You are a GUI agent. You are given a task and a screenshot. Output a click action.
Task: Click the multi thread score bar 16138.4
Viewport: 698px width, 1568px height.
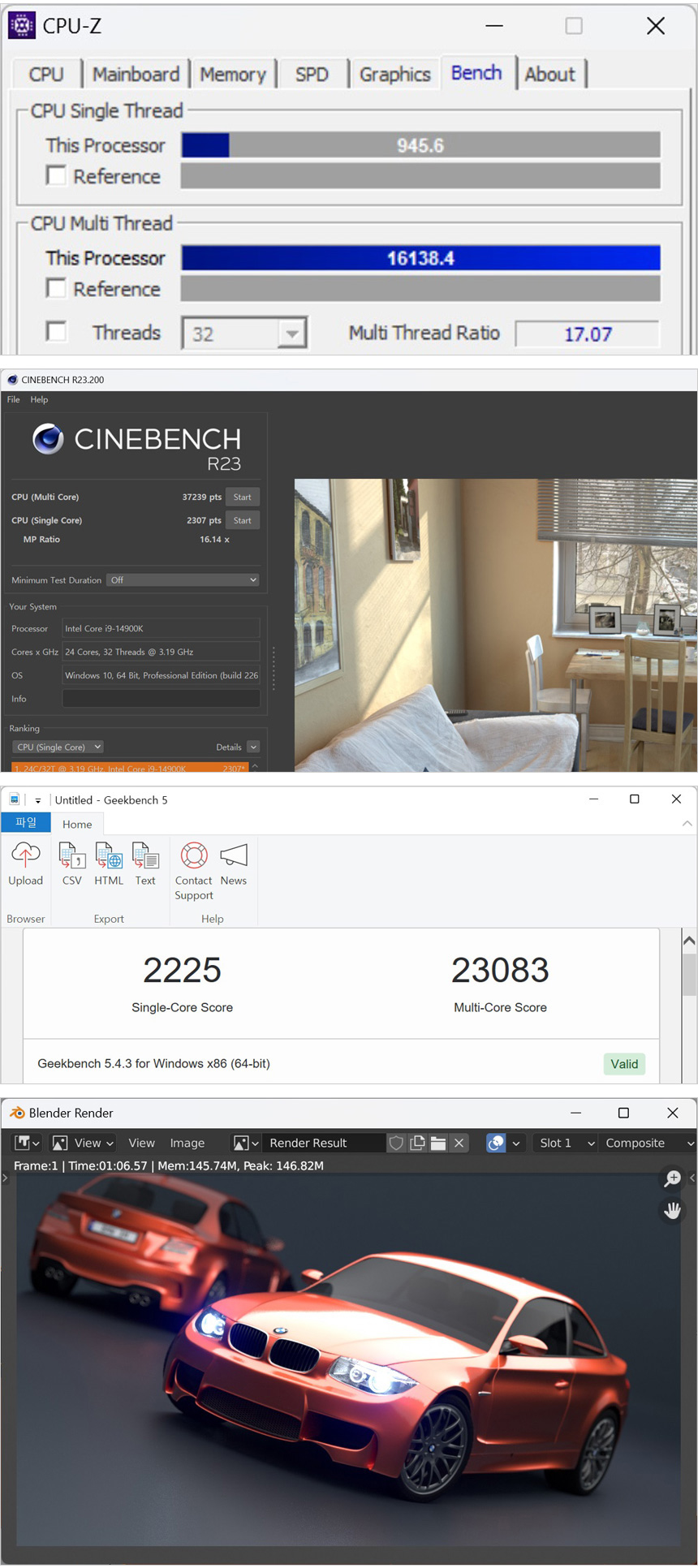[x=420, y=258]
